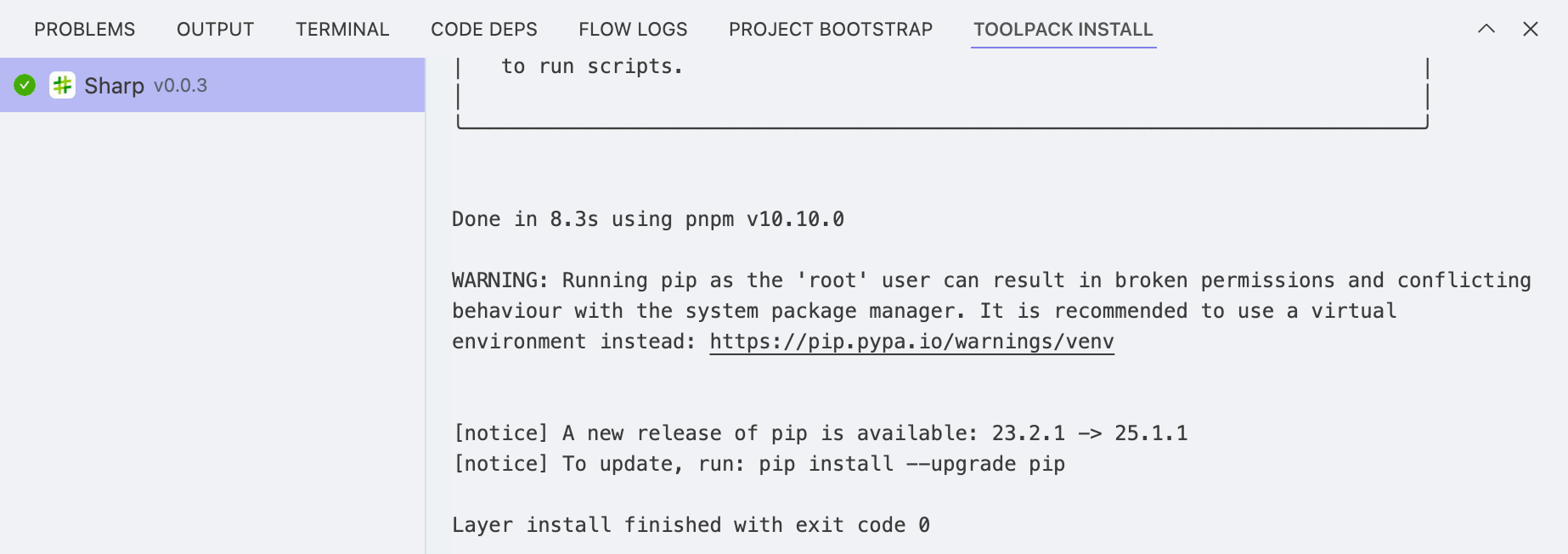Close the bottom panel with the X
This screenshot has width=1568, height=554.
pyautogui.click(x=1530, y=29)
